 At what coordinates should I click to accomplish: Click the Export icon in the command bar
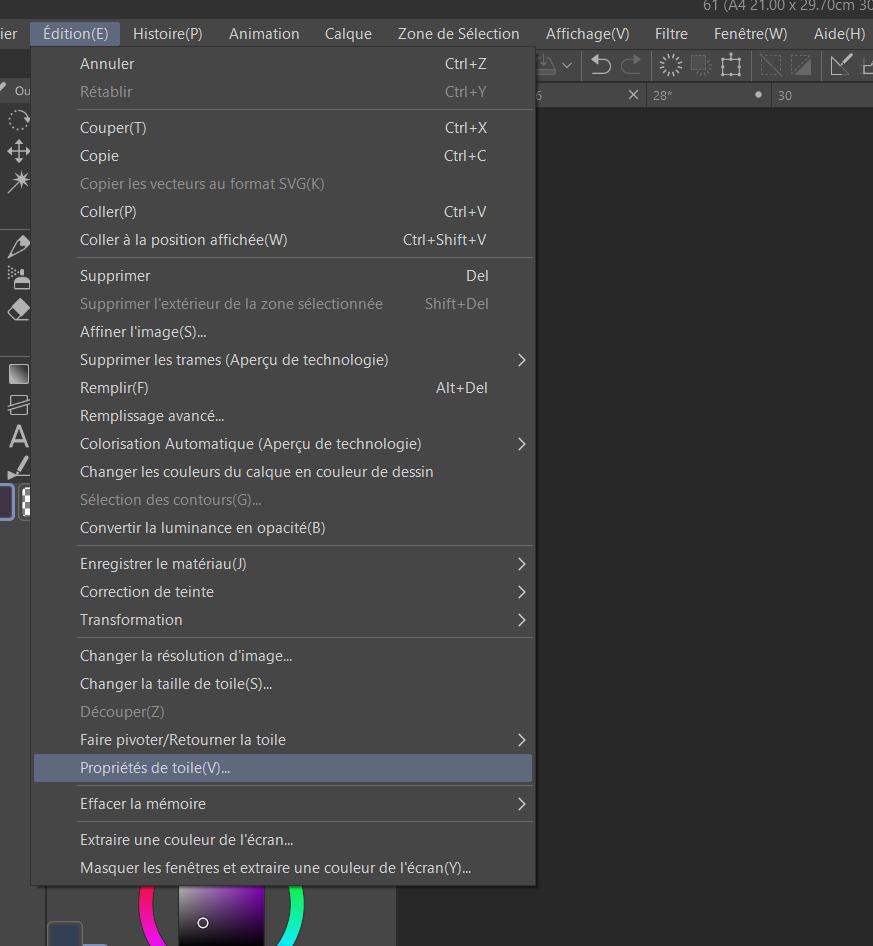[x=546, y=65]
